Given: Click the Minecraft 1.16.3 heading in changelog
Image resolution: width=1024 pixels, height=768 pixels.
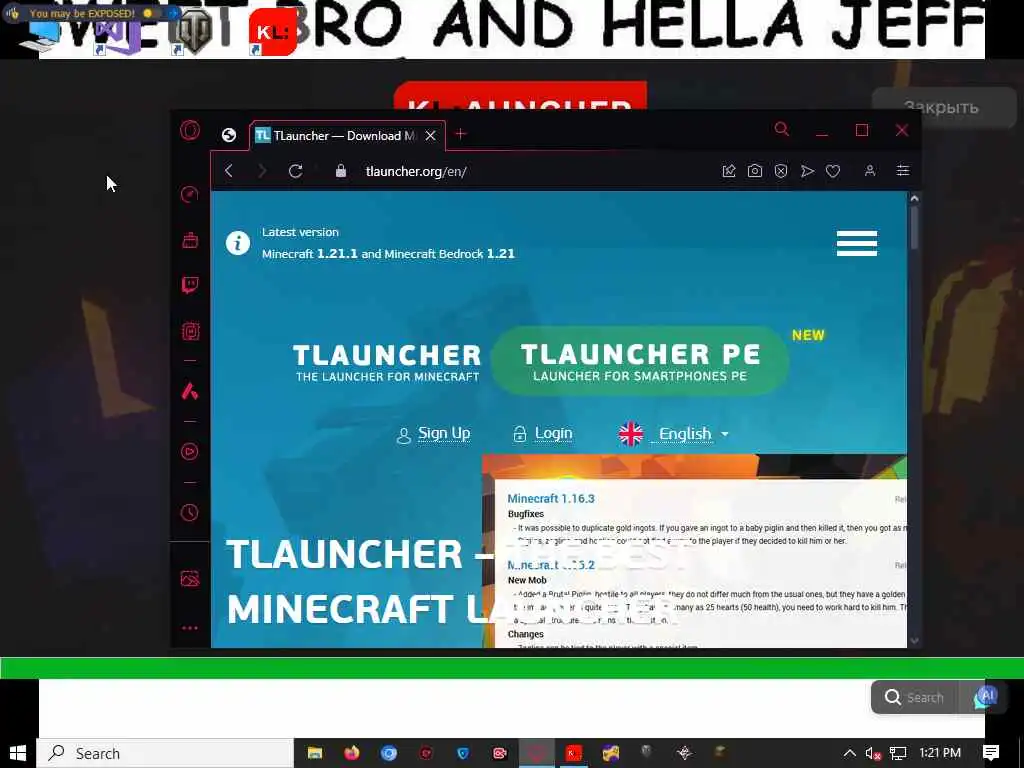Looking at the screenshot, I should pos(551,498).
